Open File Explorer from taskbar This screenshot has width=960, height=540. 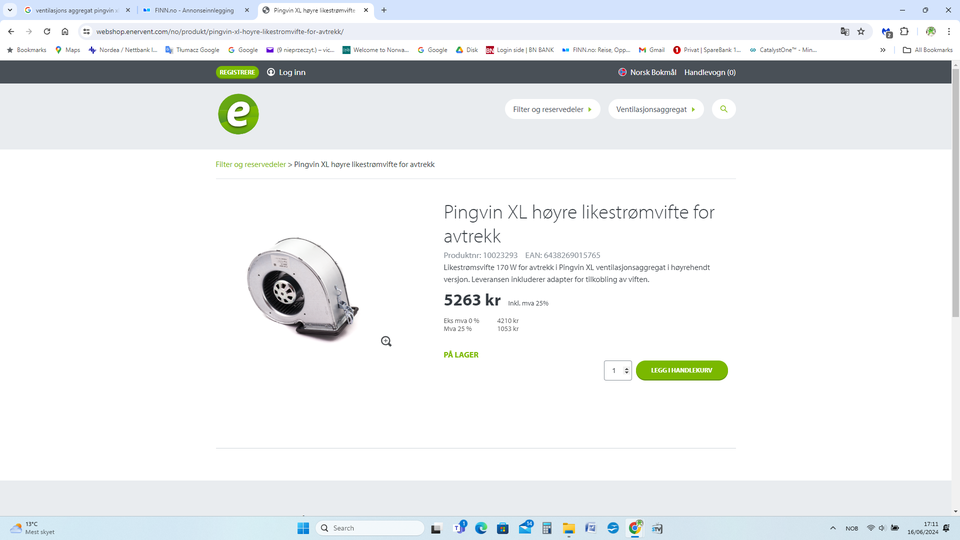click(569, 528)
